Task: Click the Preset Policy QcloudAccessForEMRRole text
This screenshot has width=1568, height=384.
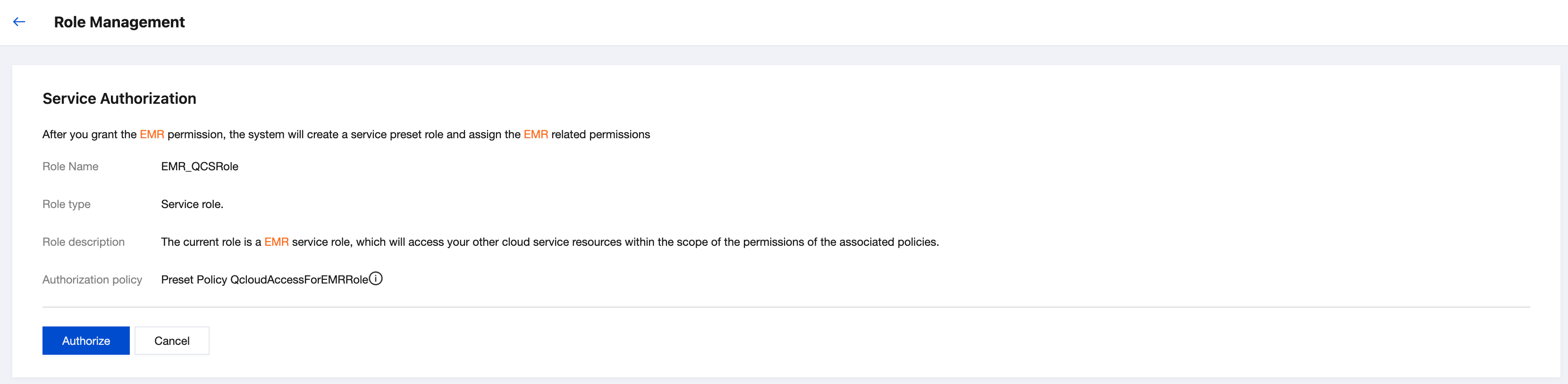Action: pos(264,280)
